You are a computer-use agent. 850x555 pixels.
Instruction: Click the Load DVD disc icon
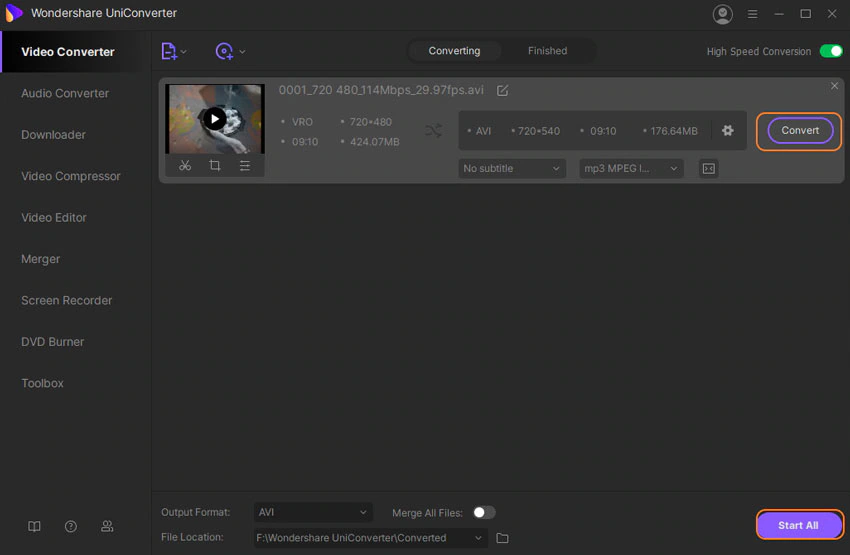pyautogui.click(x=224, y=51)
